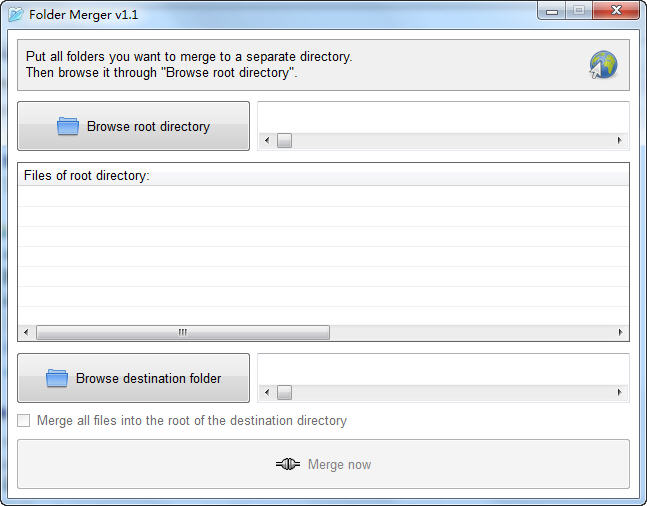Click right arrow of destination path scrollbar
647x506 pixels.
point(620,392)
